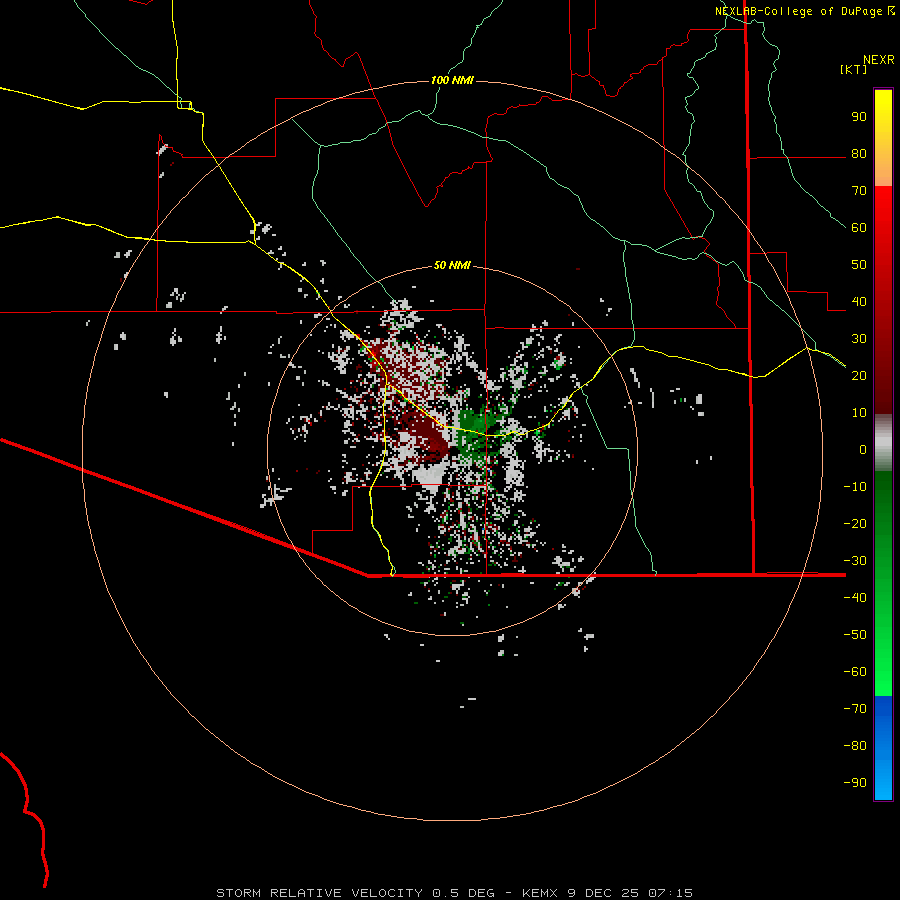Screen dimensions: 900x900
Task: Click the 70 value on velocity scale
Action: 859,191
